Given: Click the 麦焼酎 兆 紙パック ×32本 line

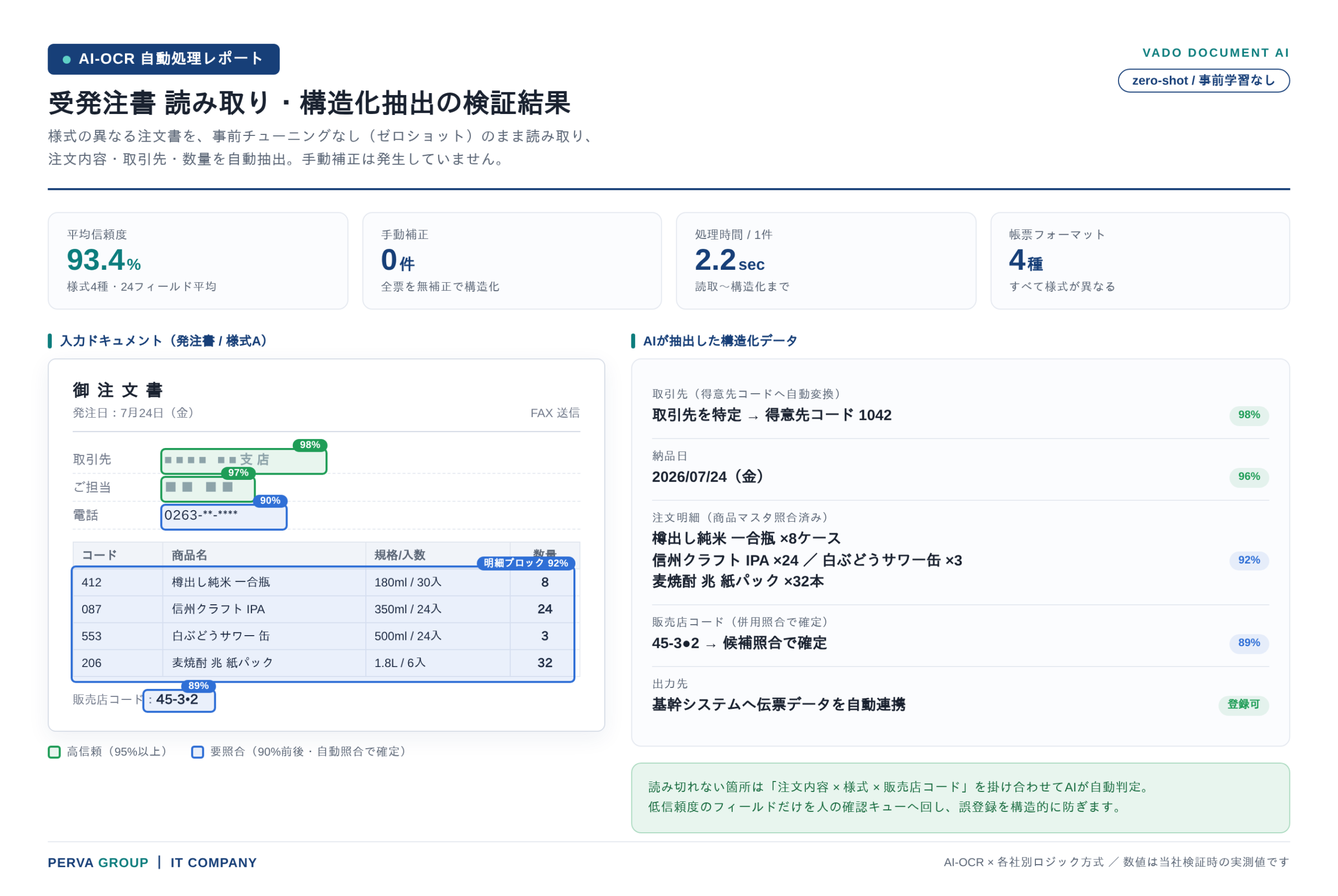Looking at the screenshot, I should 737,582.
